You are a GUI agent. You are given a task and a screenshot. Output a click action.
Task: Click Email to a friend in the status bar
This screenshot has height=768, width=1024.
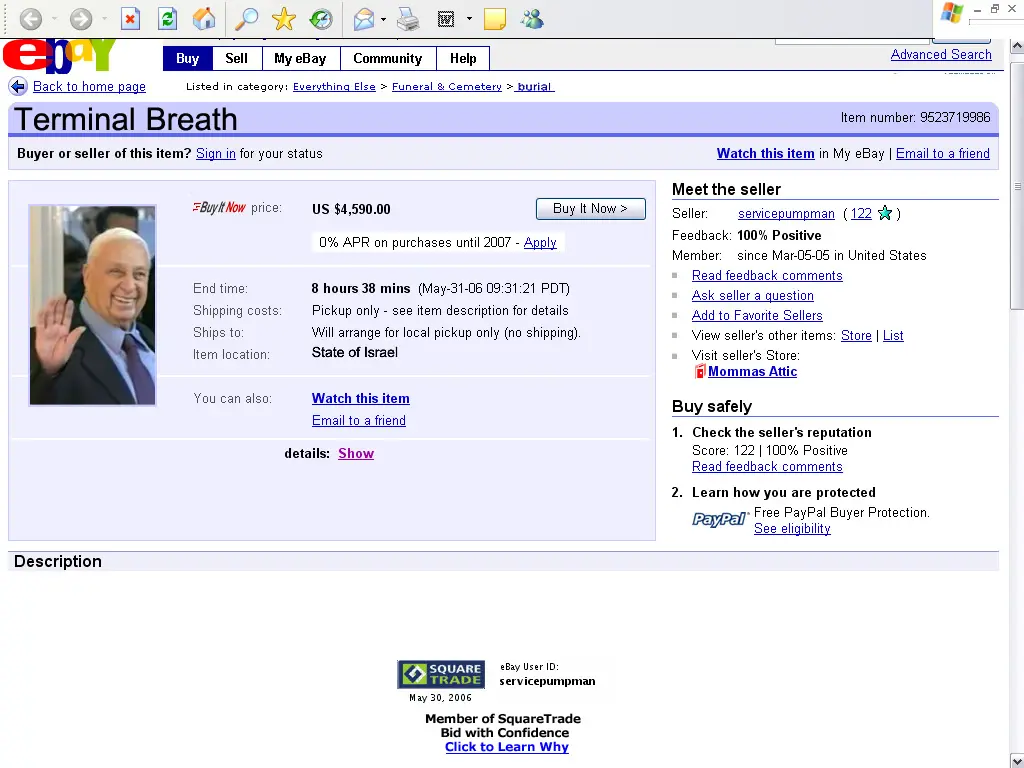[x=942, y=153]
